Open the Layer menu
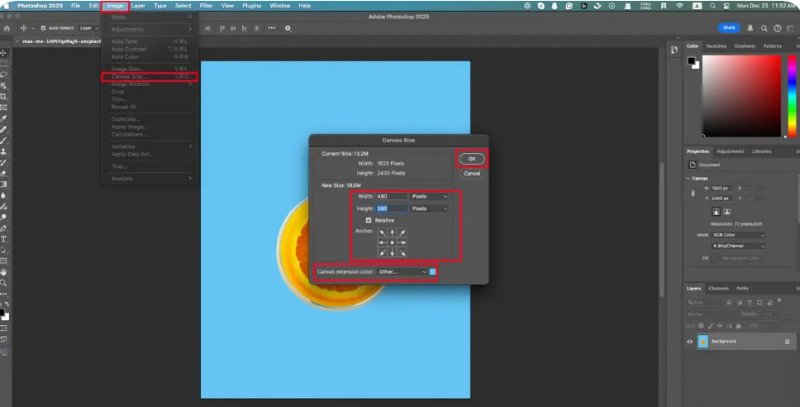 [138, 6]
